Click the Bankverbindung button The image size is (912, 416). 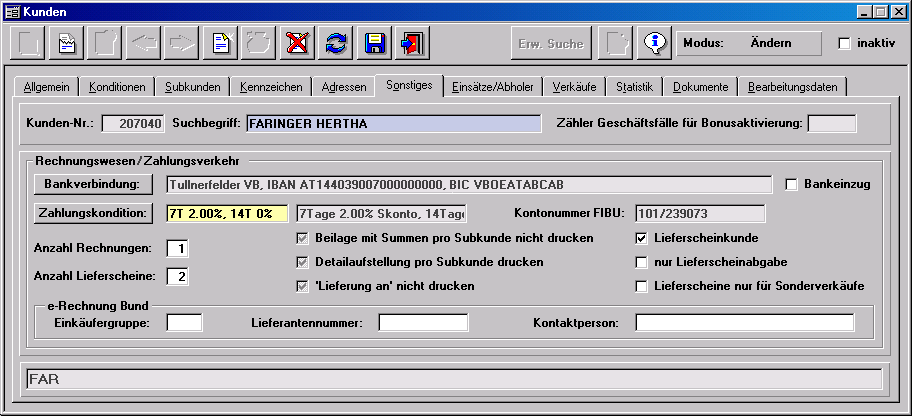93,184
